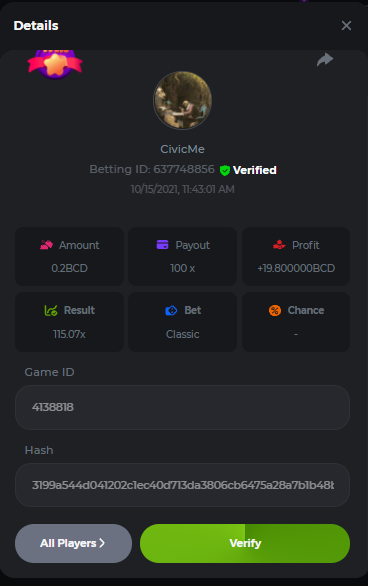Open the CivicMe profile avatar

tap(183, 100)
